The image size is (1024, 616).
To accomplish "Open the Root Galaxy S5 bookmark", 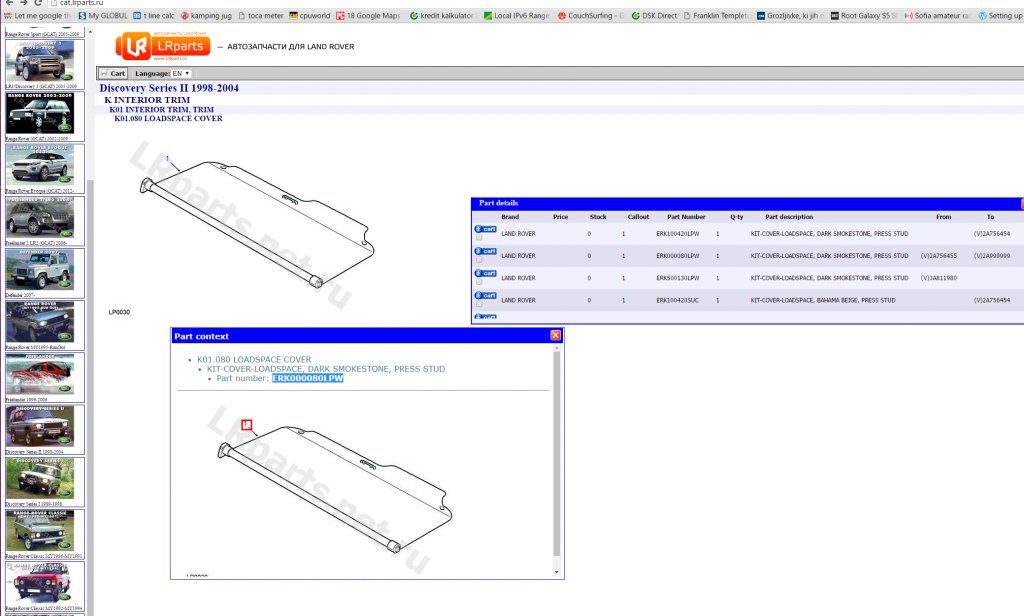I will point(864,16).
